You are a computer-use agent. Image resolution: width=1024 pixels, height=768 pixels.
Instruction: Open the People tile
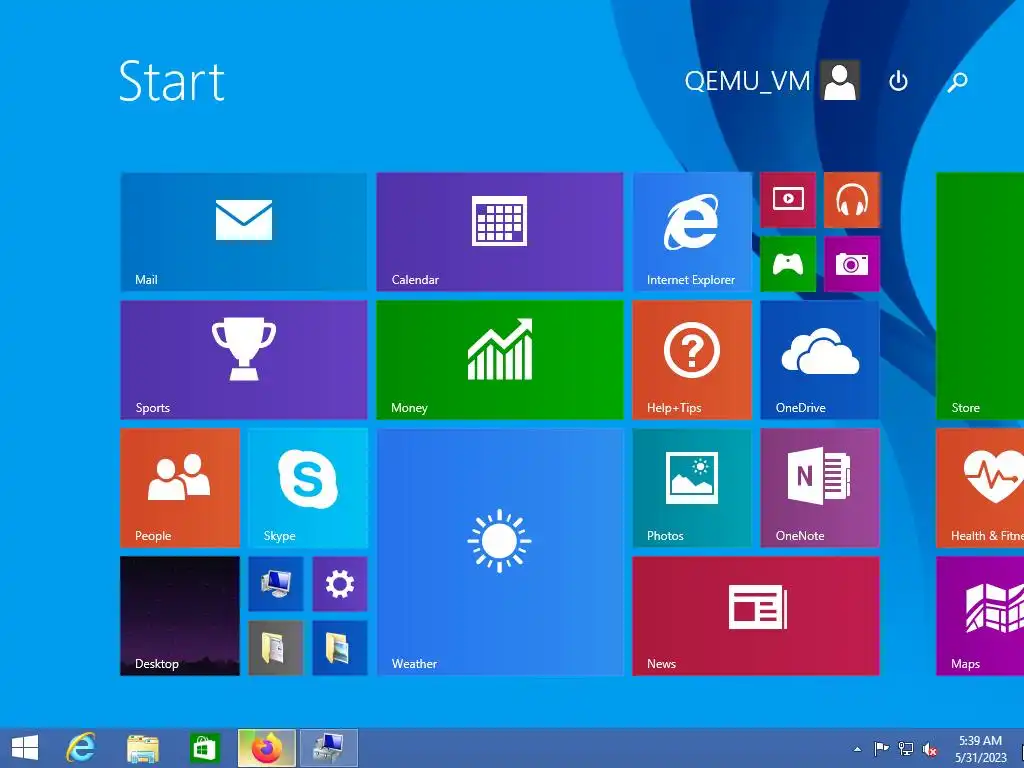(180, 488)
